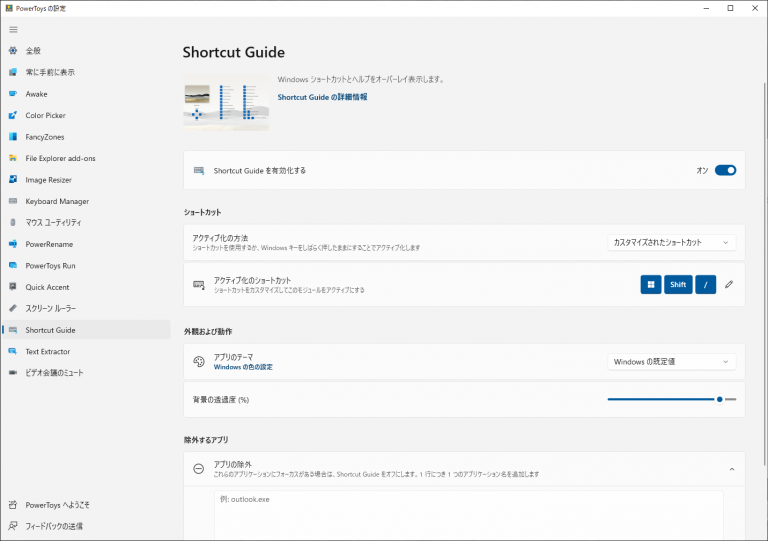Adjust the background opacity slider
Screen dimensions: 768x541
pos(719,399)
